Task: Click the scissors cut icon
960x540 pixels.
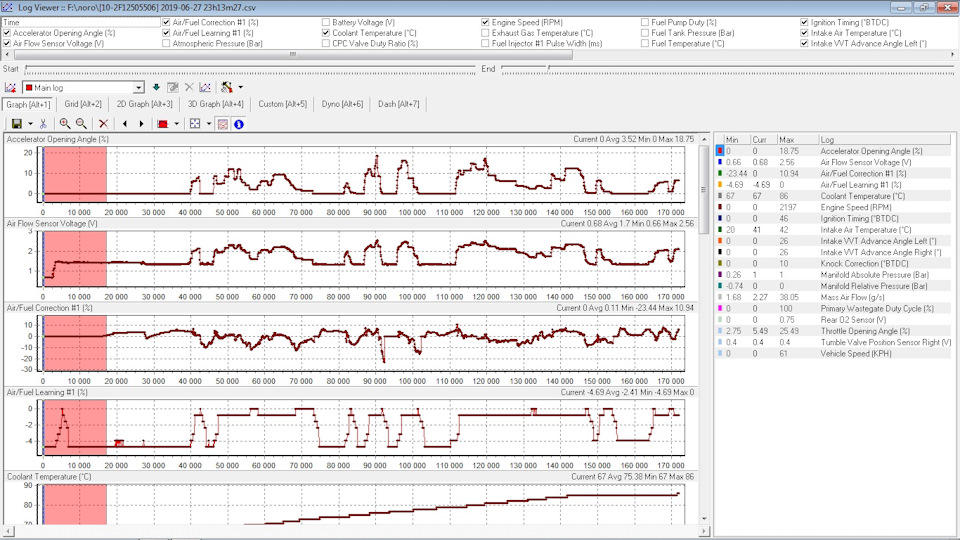Action: [43, 124]
